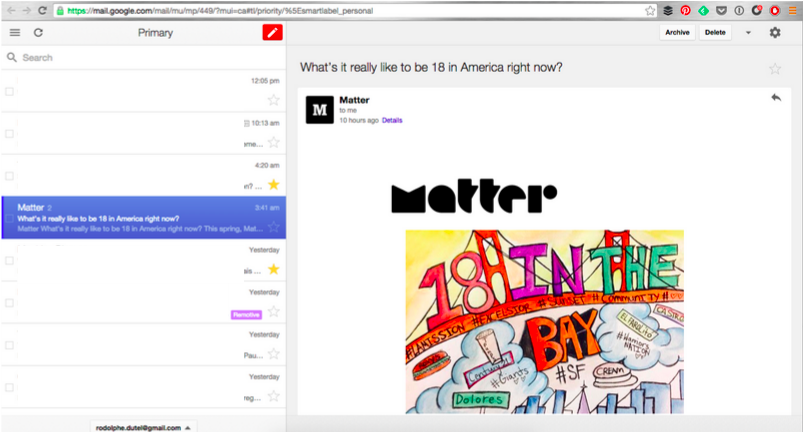Click the email subject heading text
Viewport: 804px width, 432px height.
tap(431, 68)
